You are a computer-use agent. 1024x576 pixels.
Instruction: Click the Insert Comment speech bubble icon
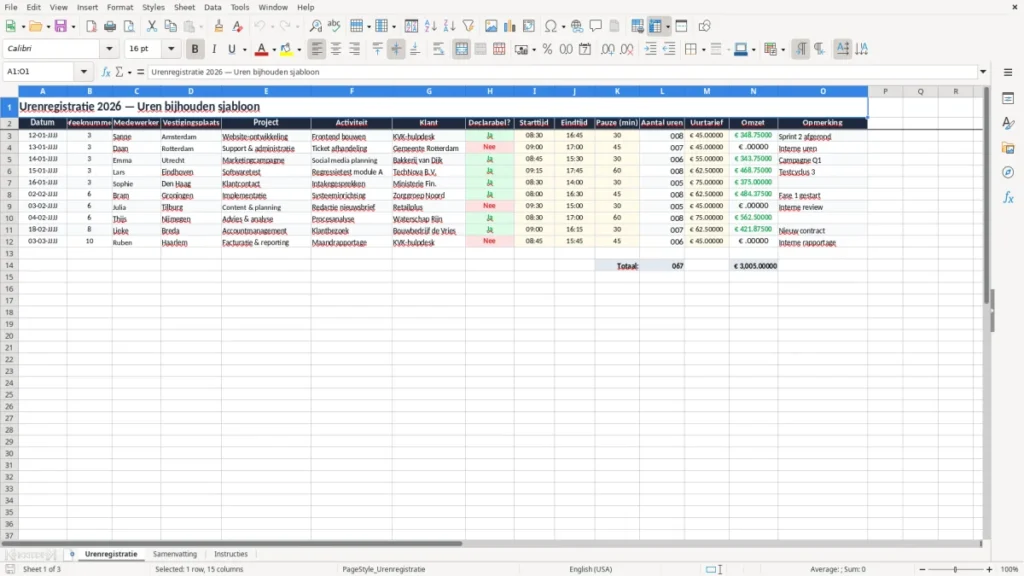pyautogui.click(x=596, y=26)
